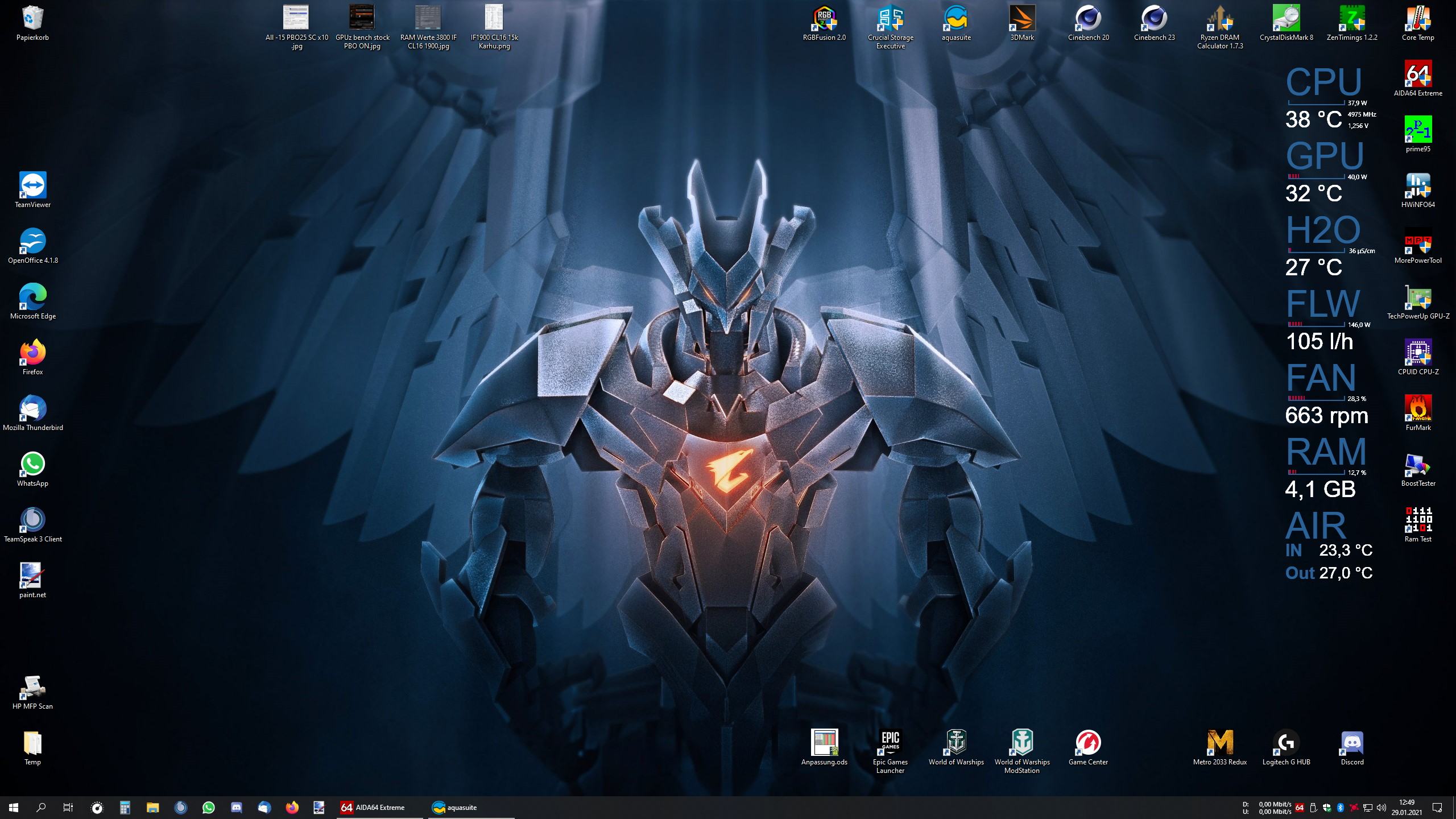Launch the HWiNFO64 desktop shortcut
Screen dimensions: 1456x819
tap(1418, 191)
